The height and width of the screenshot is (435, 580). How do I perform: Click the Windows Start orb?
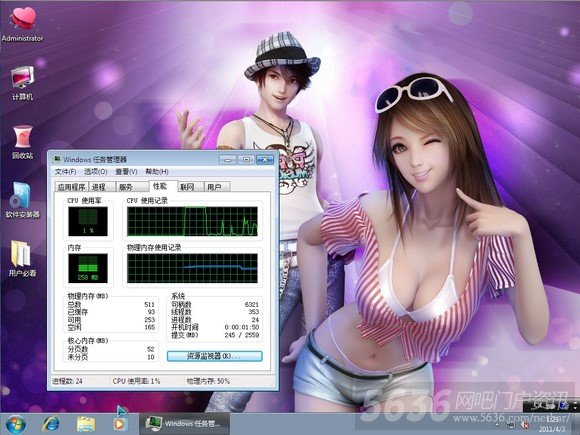(16, 424)
